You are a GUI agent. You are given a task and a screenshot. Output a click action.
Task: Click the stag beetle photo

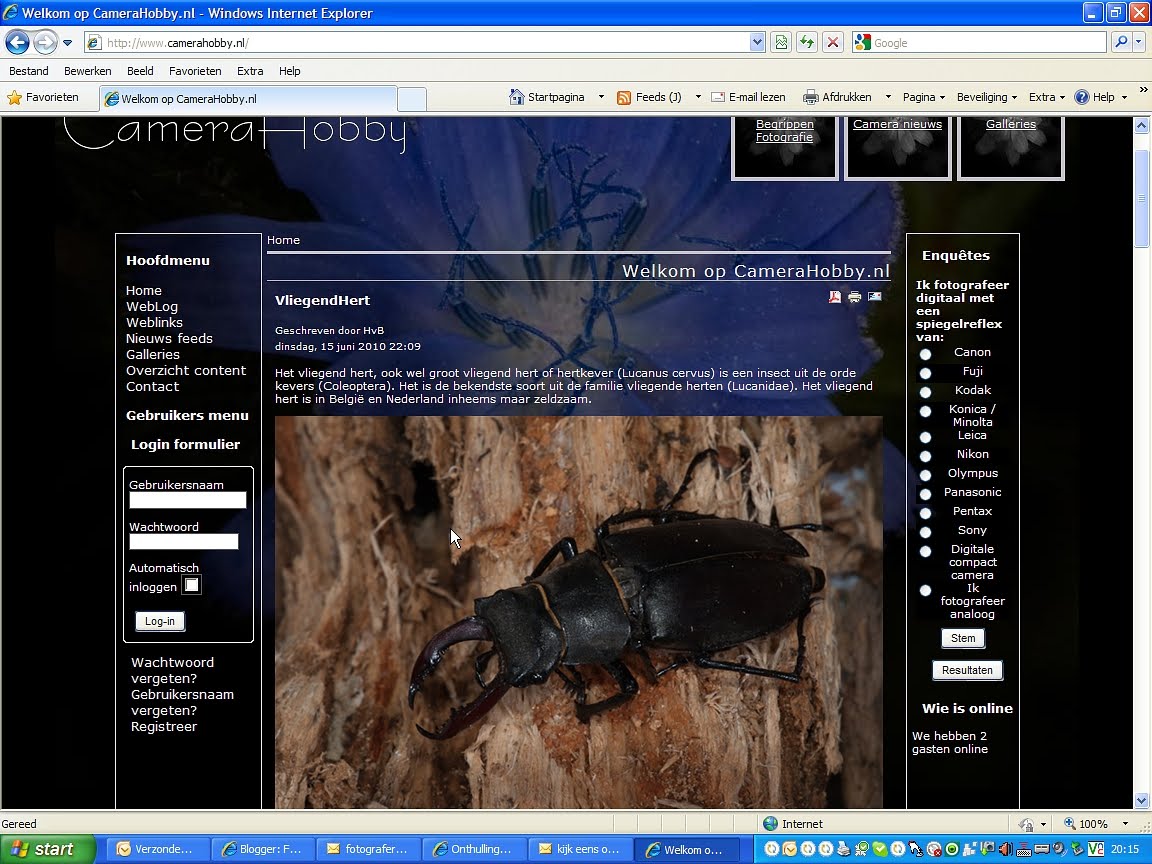click(x=579, y=612)
